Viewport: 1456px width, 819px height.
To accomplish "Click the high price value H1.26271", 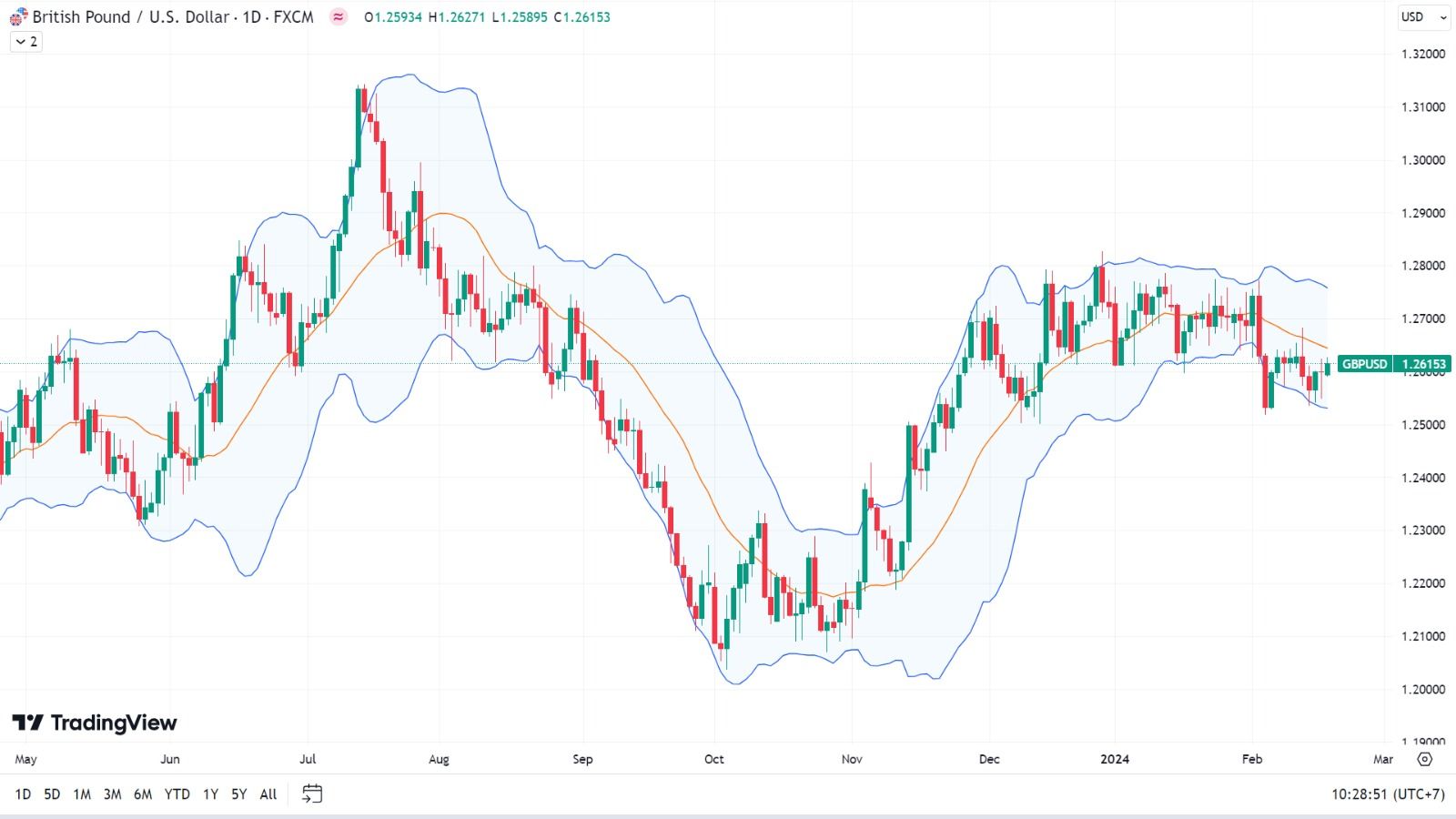I will (456, 17).
